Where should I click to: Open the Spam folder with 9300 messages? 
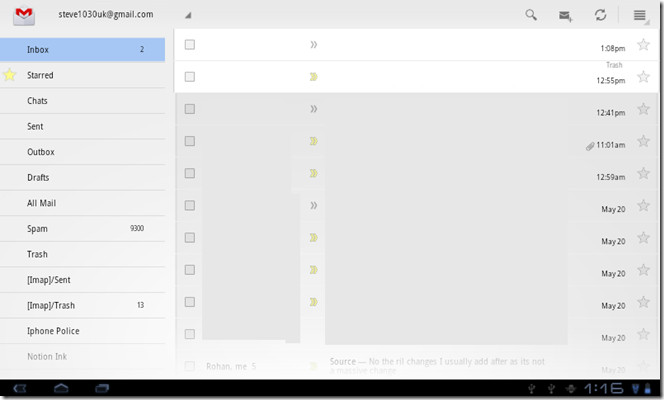[x=83, y=229]
